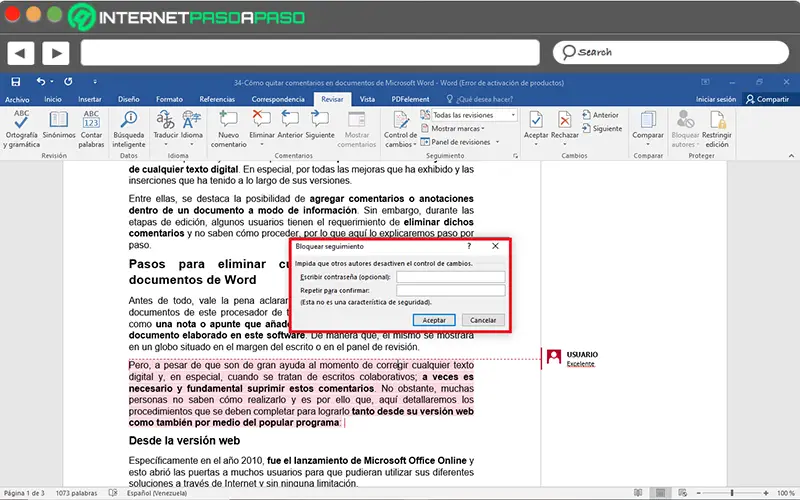
Task: Open the PDFelement tab
Action: 410,99
